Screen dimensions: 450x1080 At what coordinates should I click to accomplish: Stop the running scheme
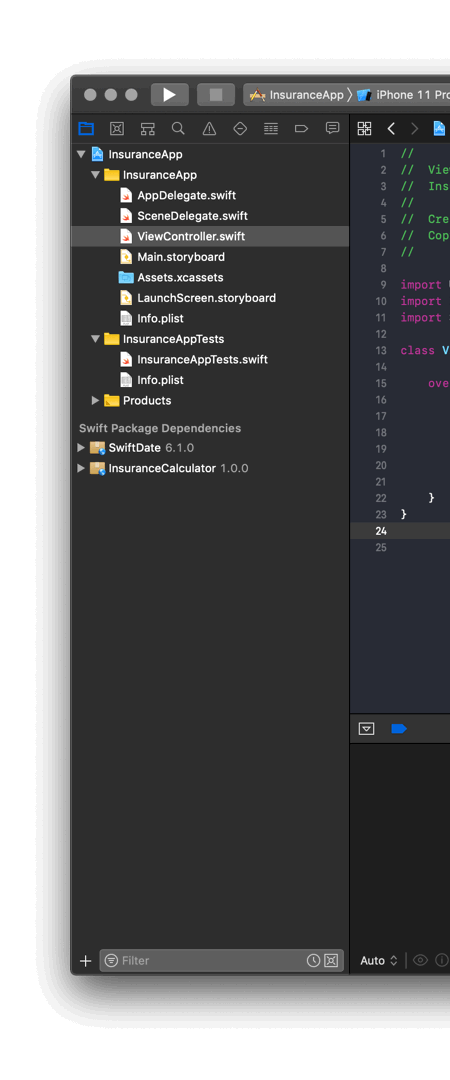216,95
